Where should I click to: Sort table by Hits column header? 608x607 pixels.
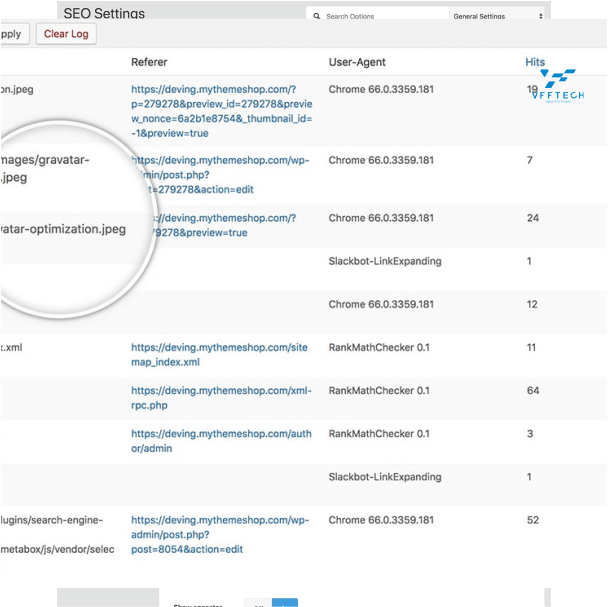coord(535,62)
